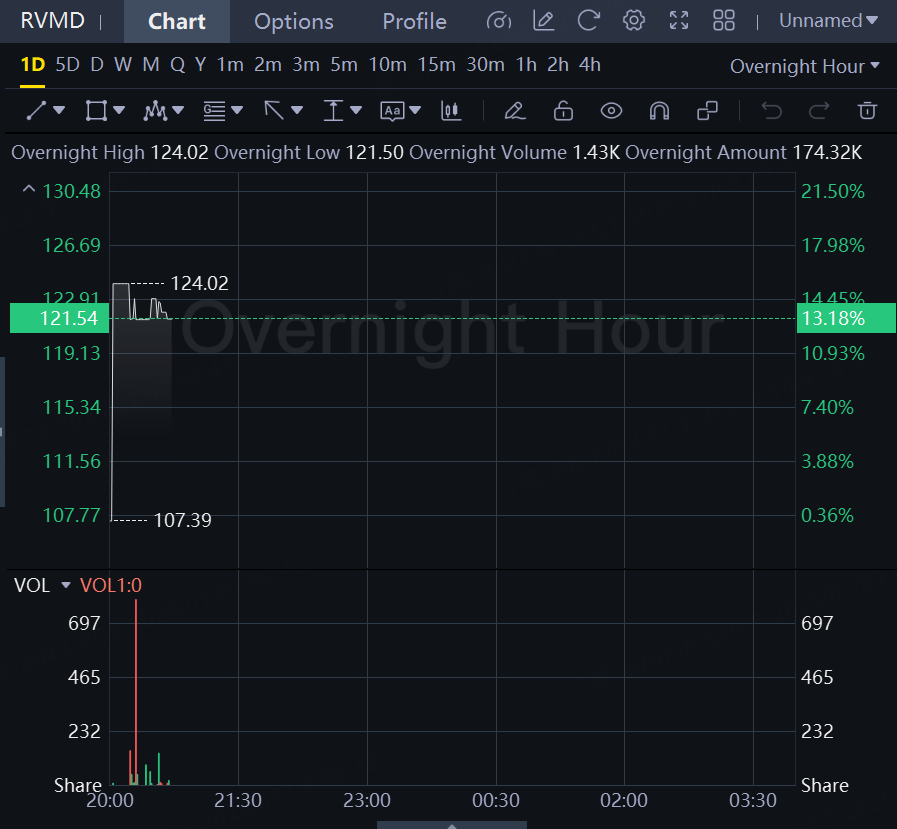Screen dimensions: 897x829
Task: Click the VOL1:0 indicator value
Action: point(110,585)
